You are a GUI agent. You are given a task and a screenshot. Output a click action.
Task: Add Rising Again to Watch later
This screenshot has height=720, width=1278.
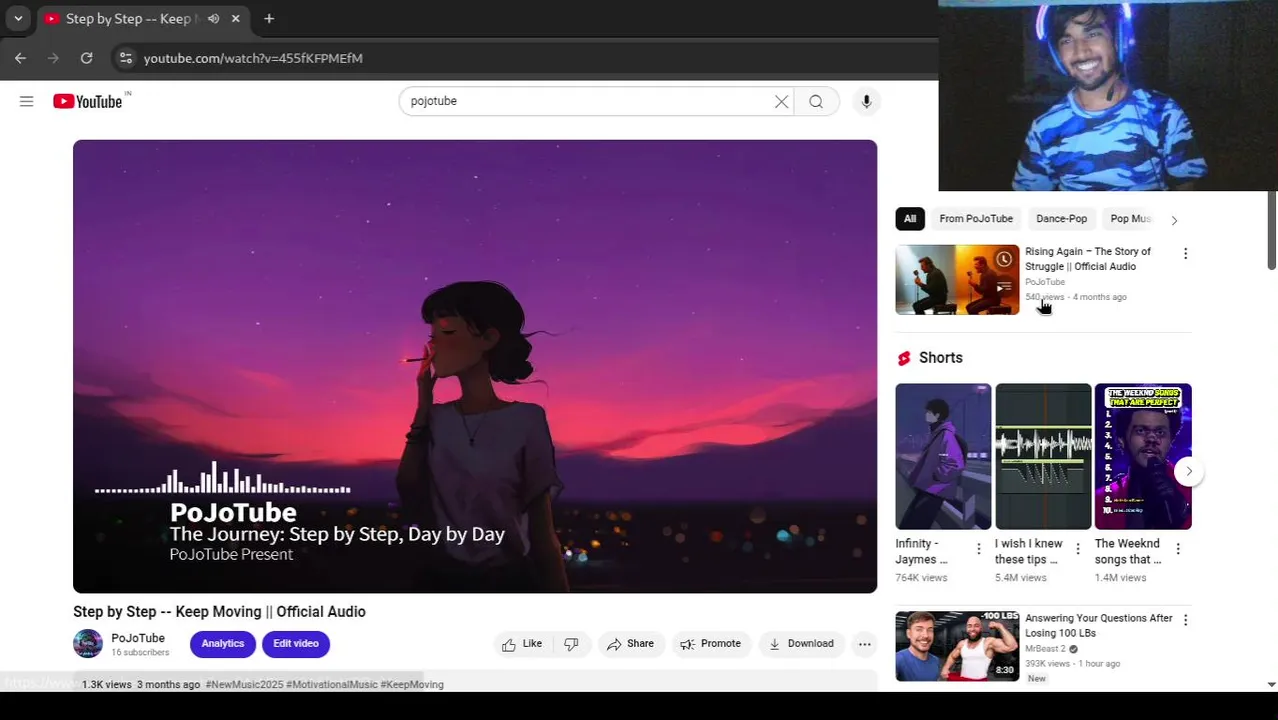pyautogui.click(x=1004, y=259)
